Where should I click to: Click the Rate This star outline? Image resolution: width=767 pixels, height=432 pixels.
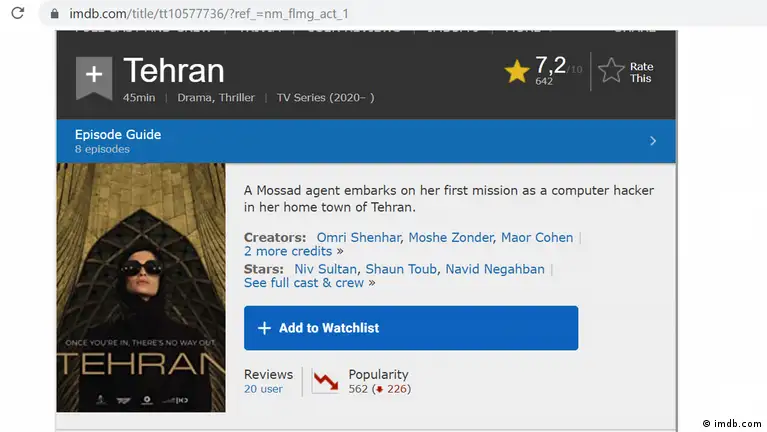click(x=611, y=71)
